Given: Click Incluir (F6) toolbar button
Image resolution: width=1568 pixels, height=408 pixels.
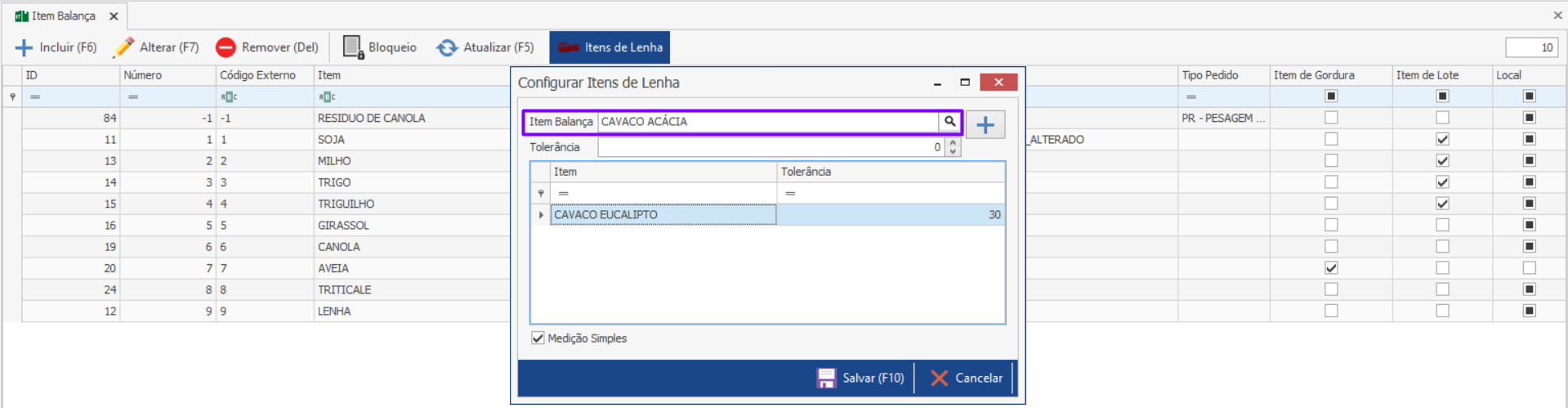Looking at the screenshot, I should 56,47.
